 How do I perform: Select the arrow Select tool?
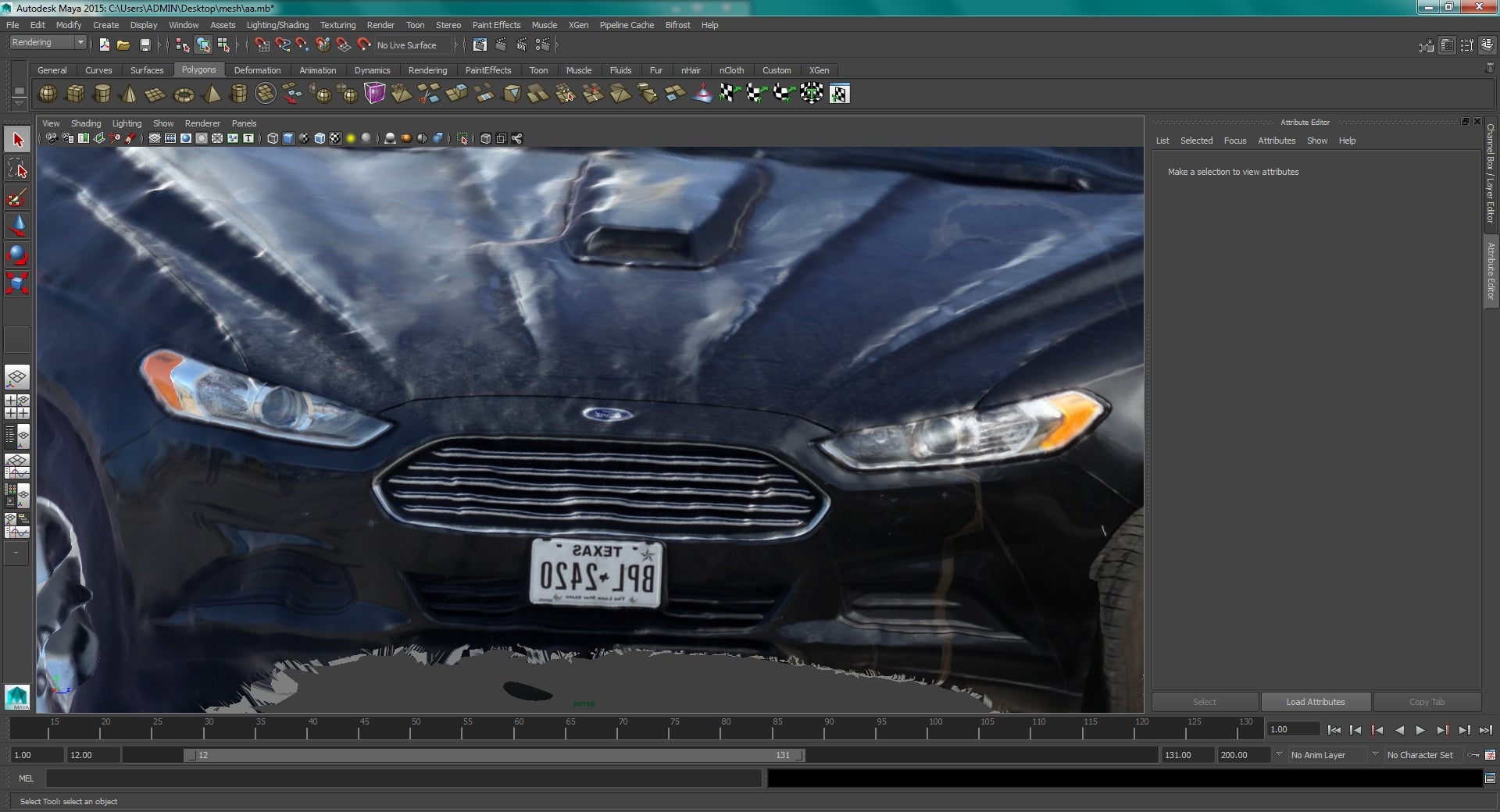click(x=17, y=140)
